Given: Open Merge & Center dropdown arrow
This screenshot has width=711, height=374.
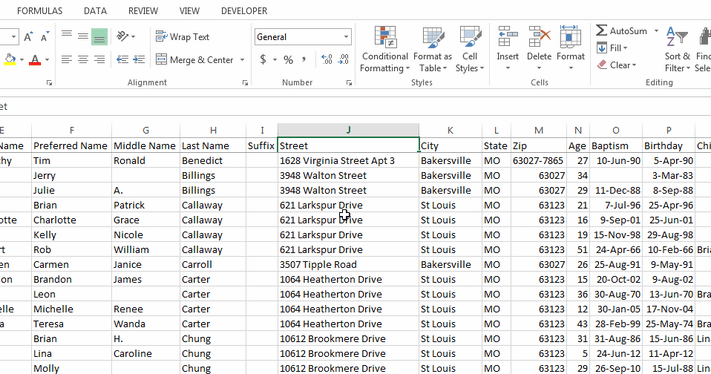Looking at the screenshot, I should pos(242,60).
